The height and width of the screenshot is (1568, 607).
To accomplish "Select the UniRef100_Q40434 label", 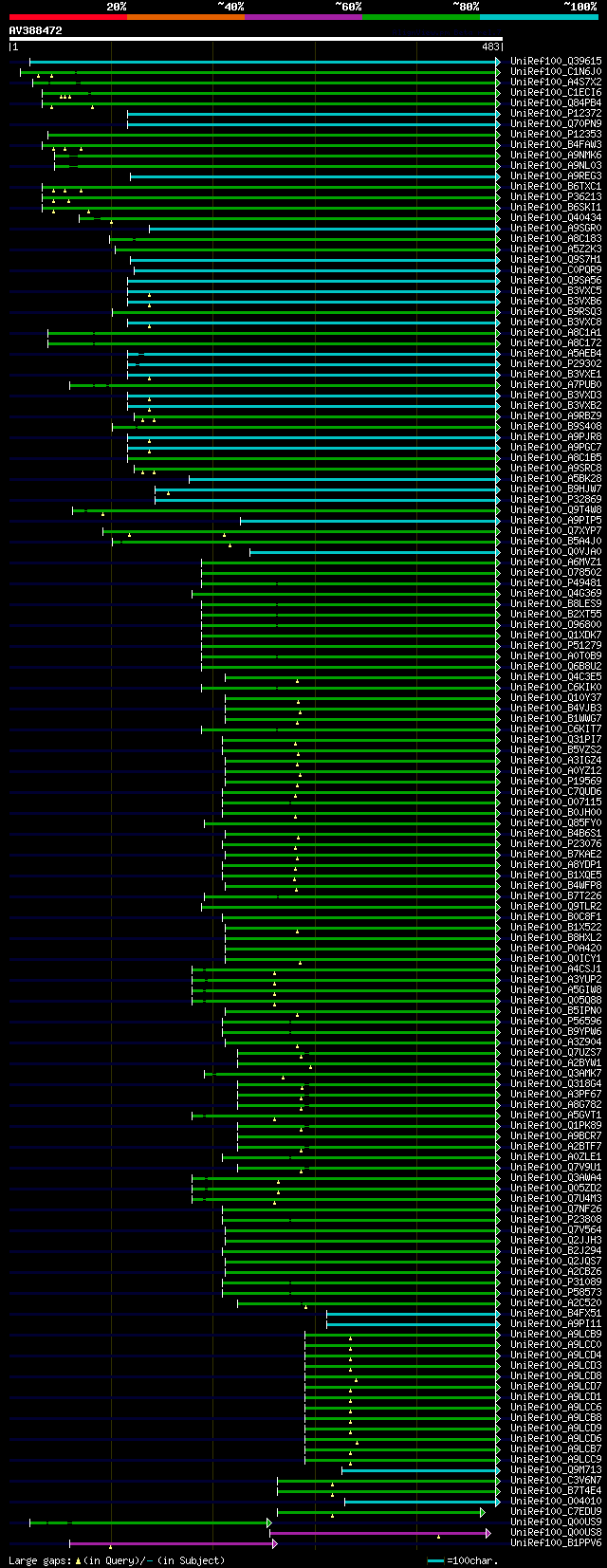I will (x=556, y=218).
